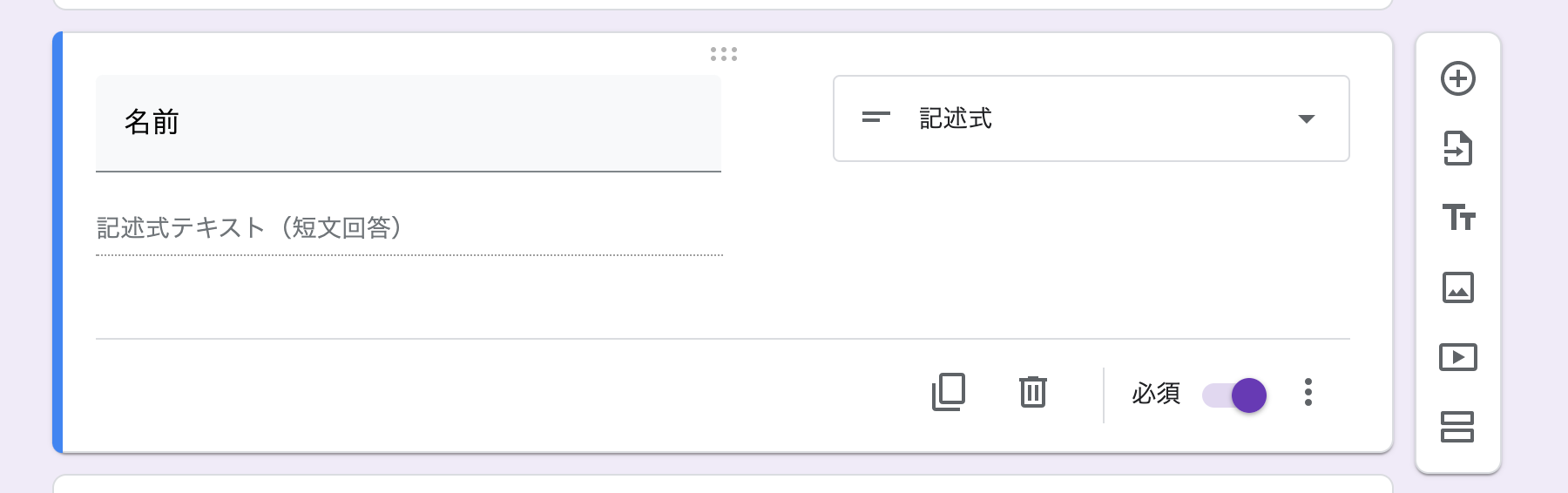Delete the 名前 question with trash icon
1568x493 pixels.
[1033, 392]
